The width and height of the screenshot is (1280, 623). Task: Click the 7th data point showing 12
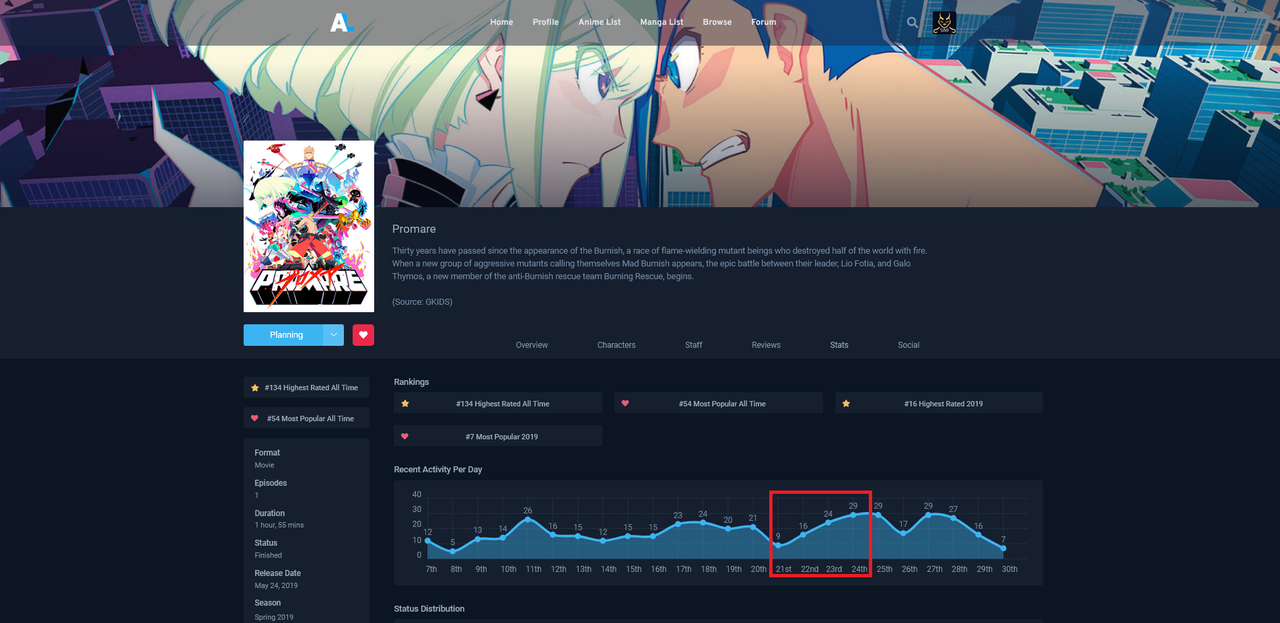(428, 541)
